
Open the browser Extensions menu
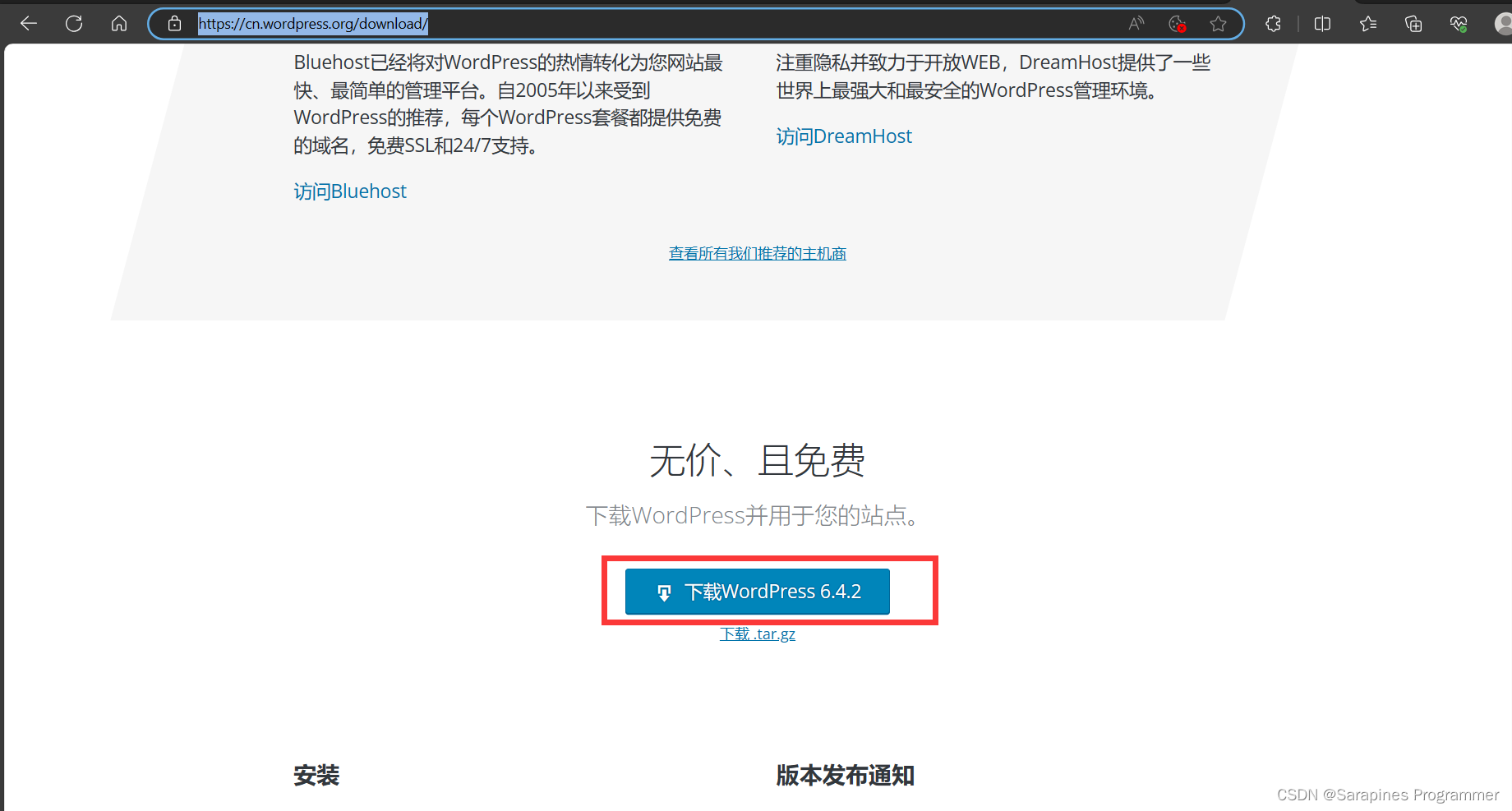point(1273,24)
